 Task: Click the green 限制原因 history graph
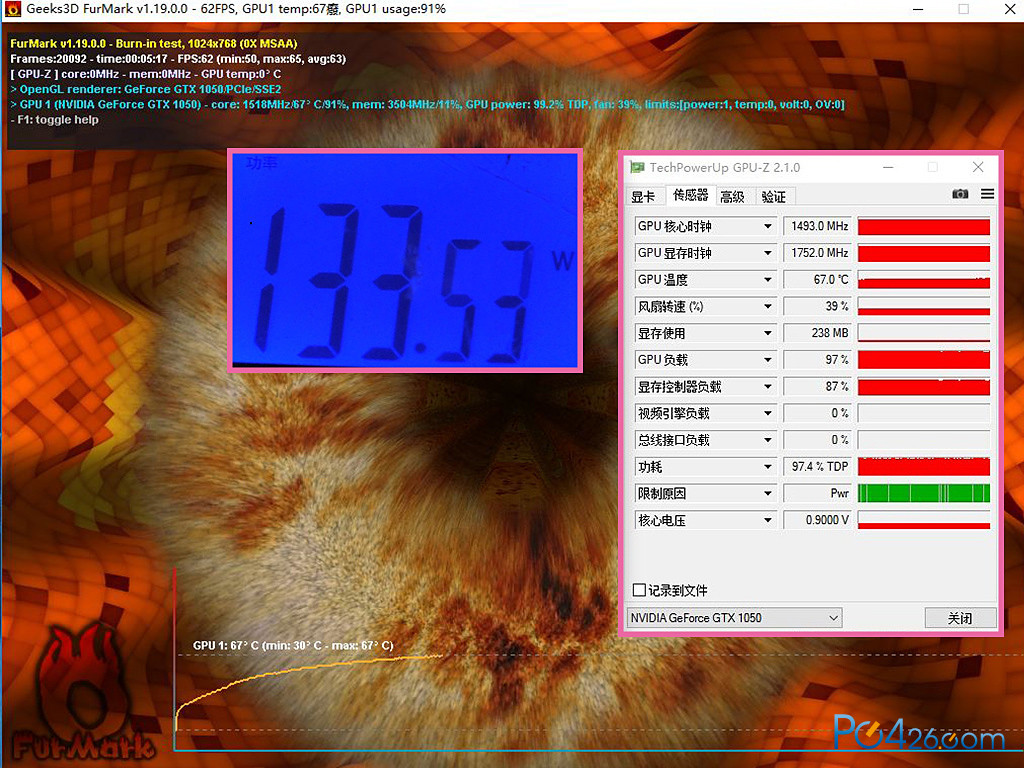coord(923,494)
